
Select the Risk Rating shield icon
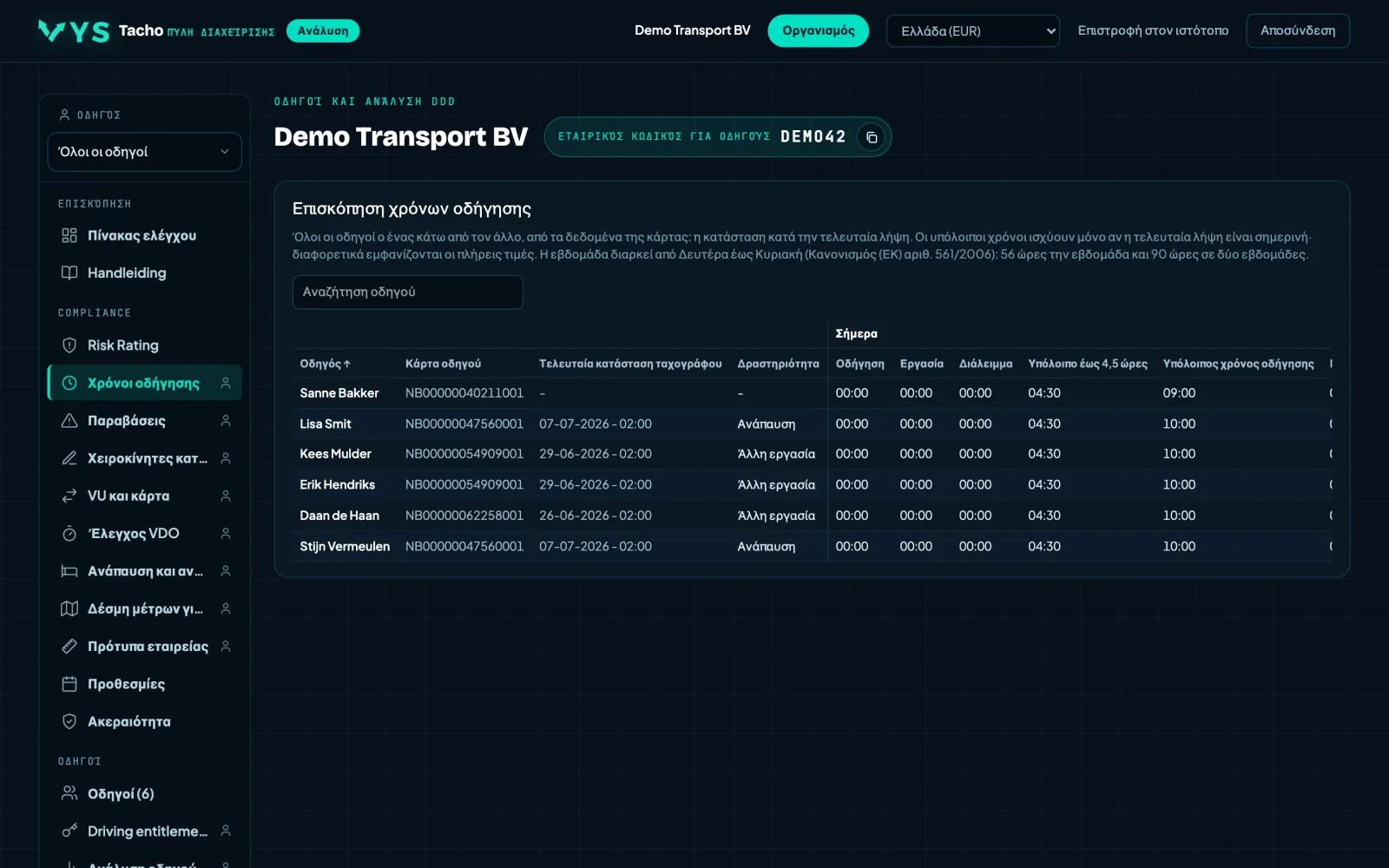pos(69,345)
